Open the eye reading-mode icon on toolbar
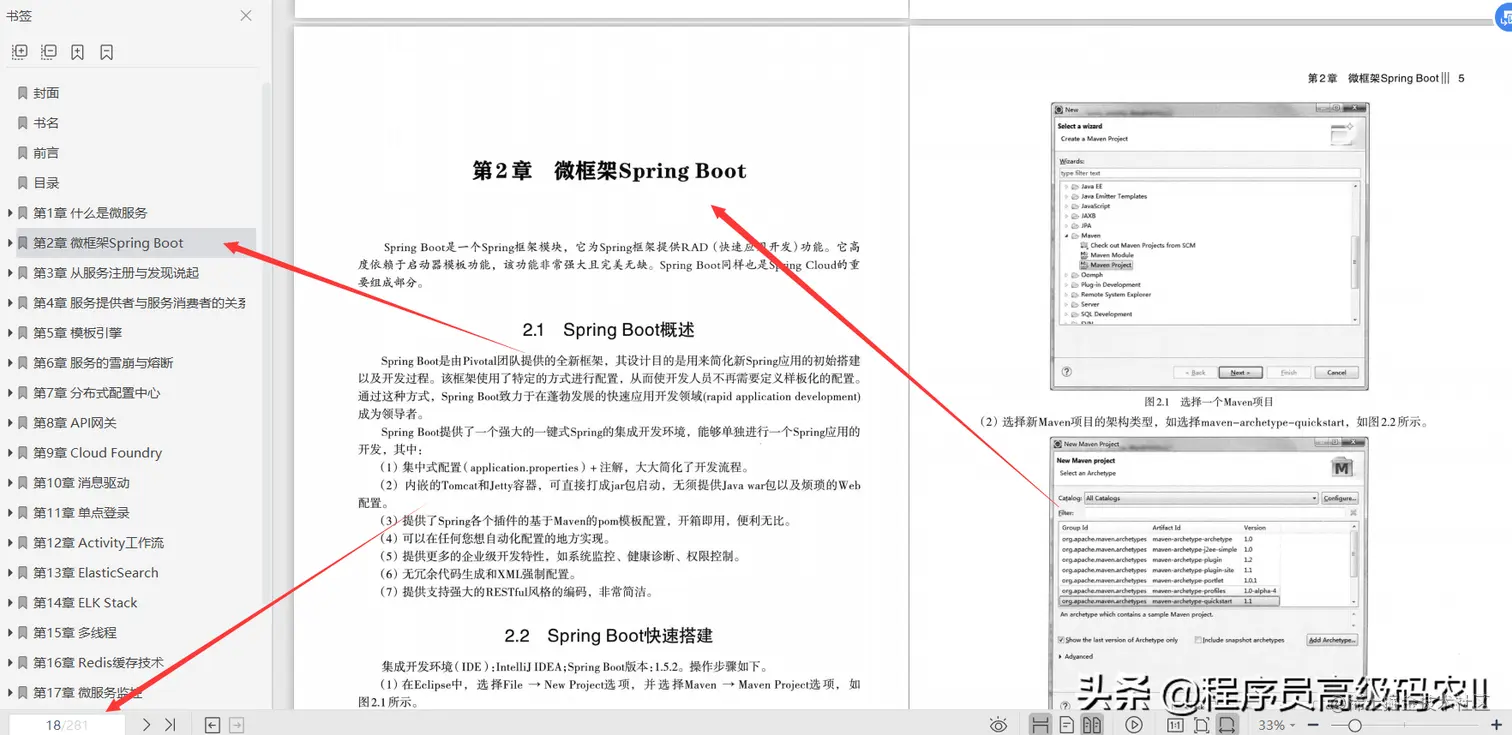Screen dimensions: 1512x735 pos(997,724)
